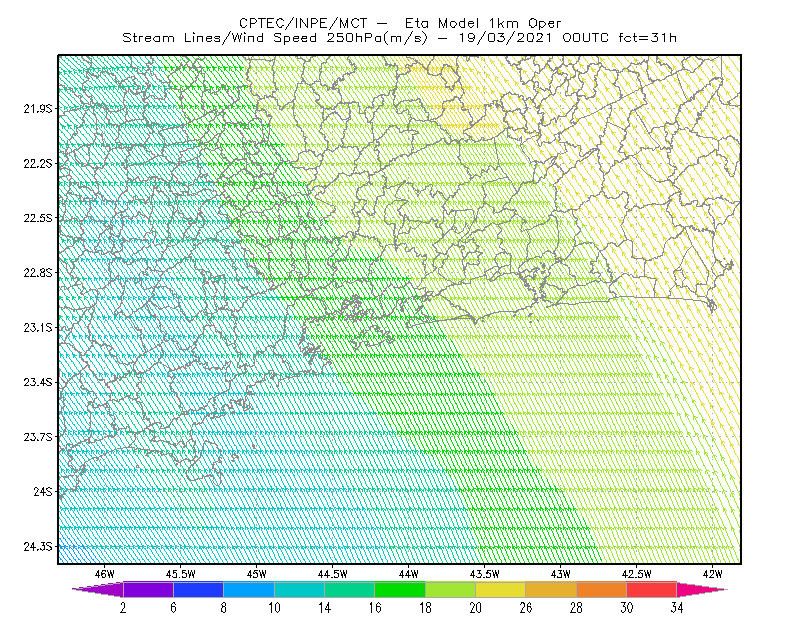Screen dimensions: 800x618
Task: Click the yellow 20-26 colorbar segment
Action: [x=501, y=589]
